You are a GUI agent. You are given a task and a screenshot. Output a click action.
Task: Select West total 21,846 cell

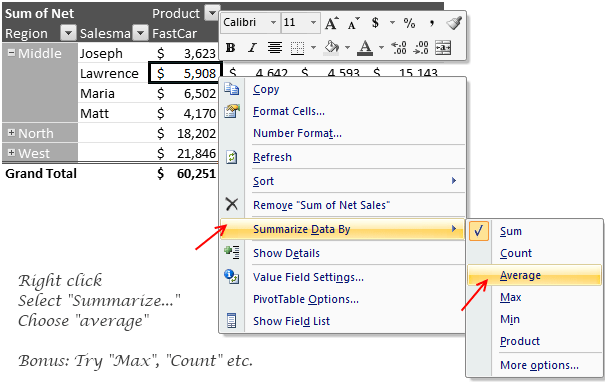184,153
